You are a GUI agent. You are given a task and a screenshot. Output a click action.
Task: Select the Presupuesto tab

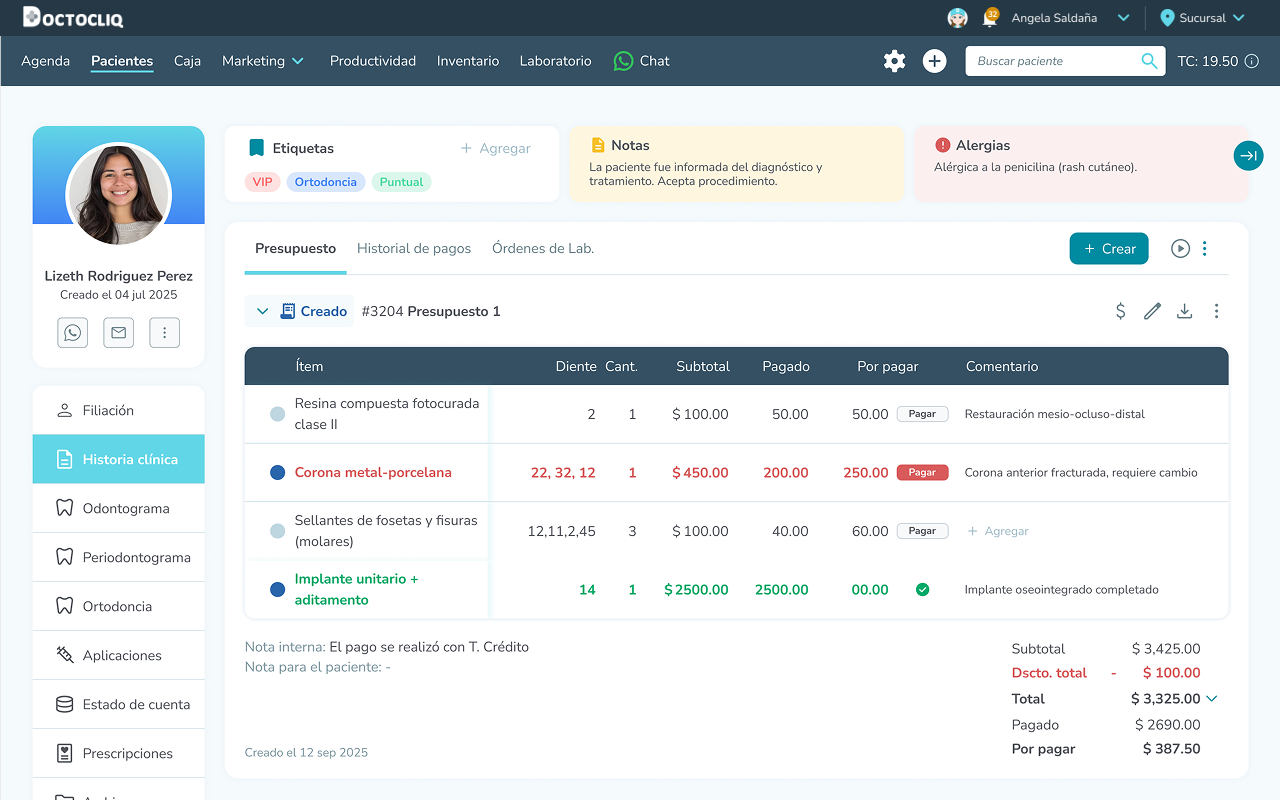coord(295,248)
